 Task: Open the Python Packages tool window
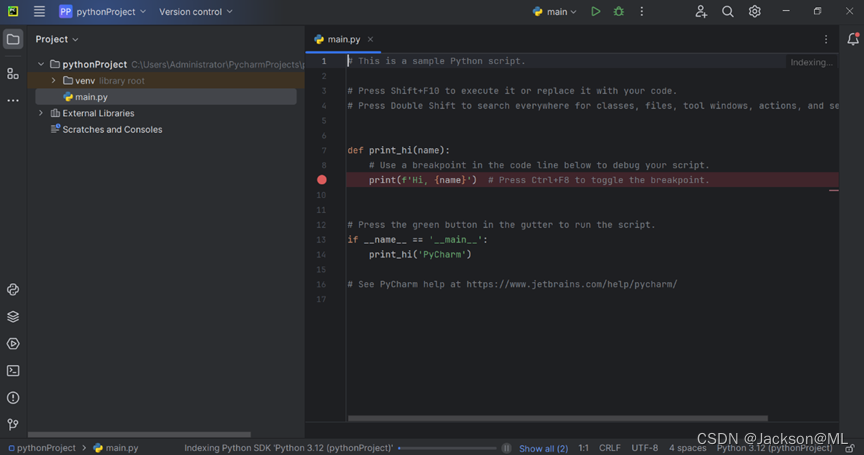point(13,317)
